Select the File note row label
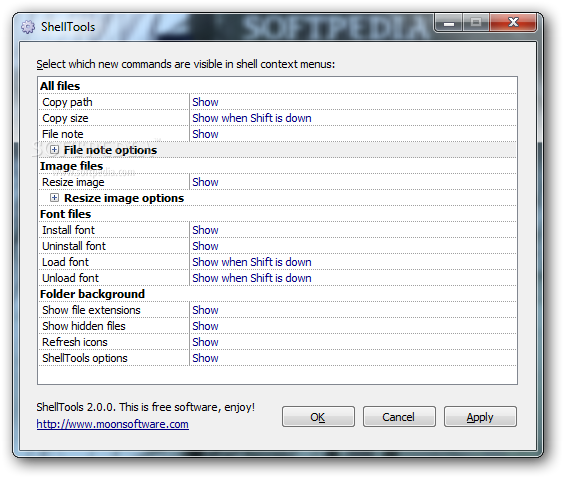 tap(63, 134)
